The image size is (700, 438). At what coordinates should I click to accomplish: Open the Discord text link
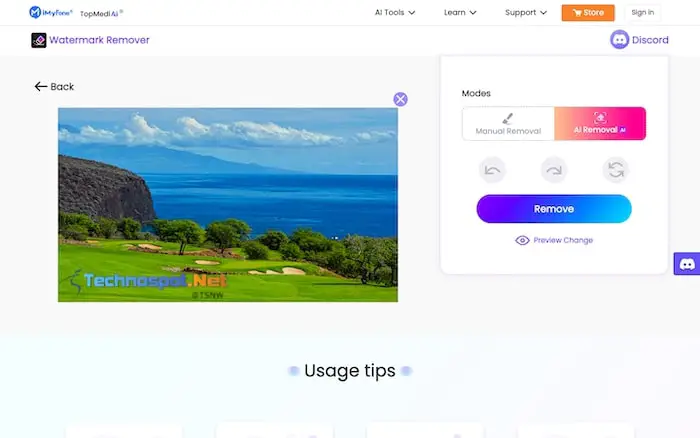pyautogui.click(x=650, y=40)
